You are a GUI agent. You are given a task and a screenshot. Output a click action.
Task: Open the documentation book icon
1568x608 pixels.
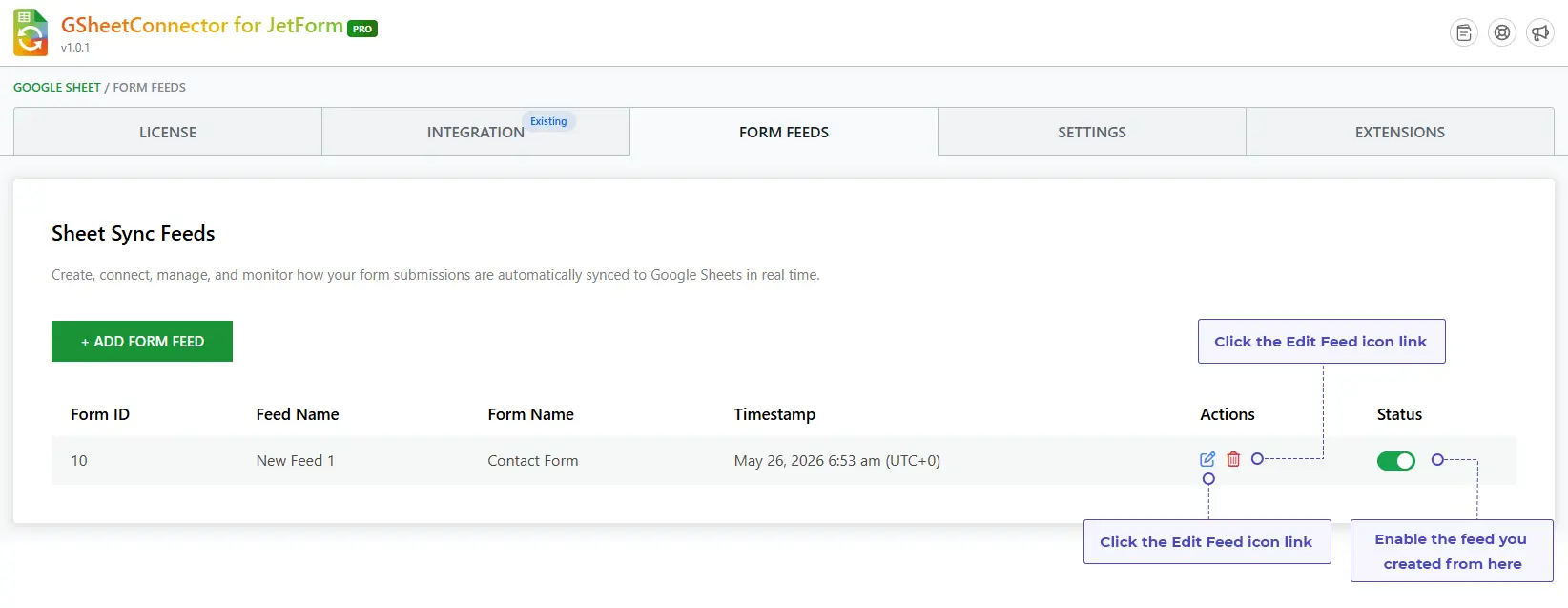(x=1463, y=33)
